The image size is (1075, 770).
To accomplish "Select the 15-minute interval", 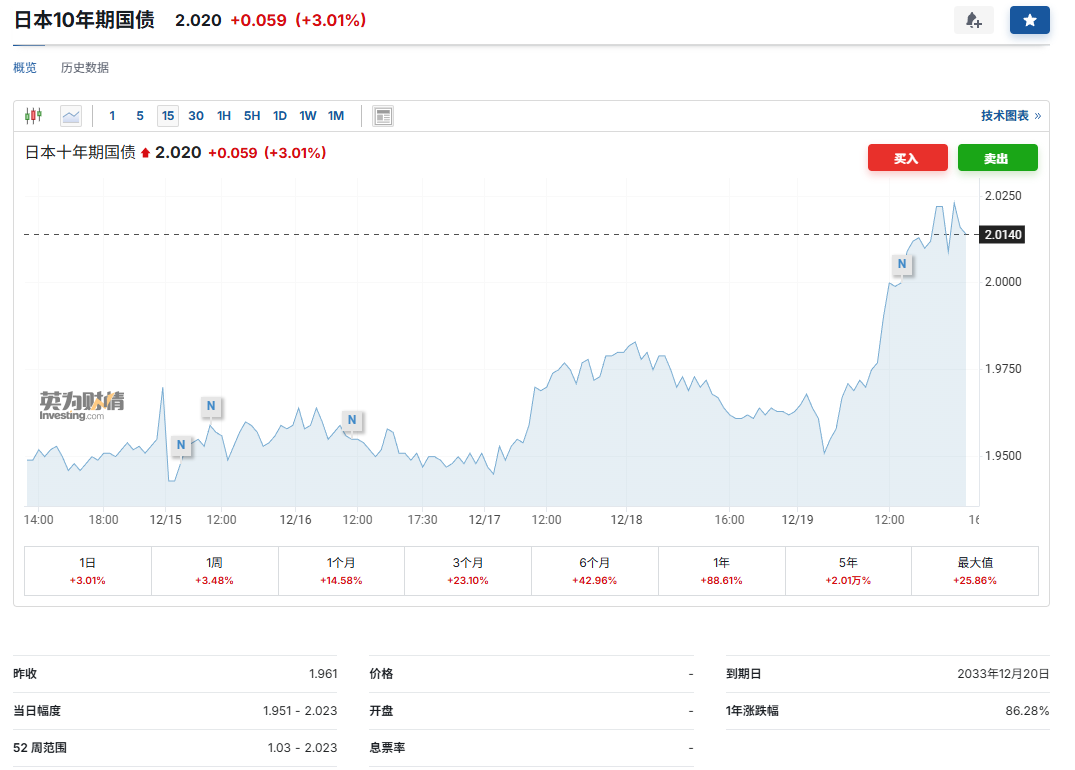I will [x=168, y=116].
